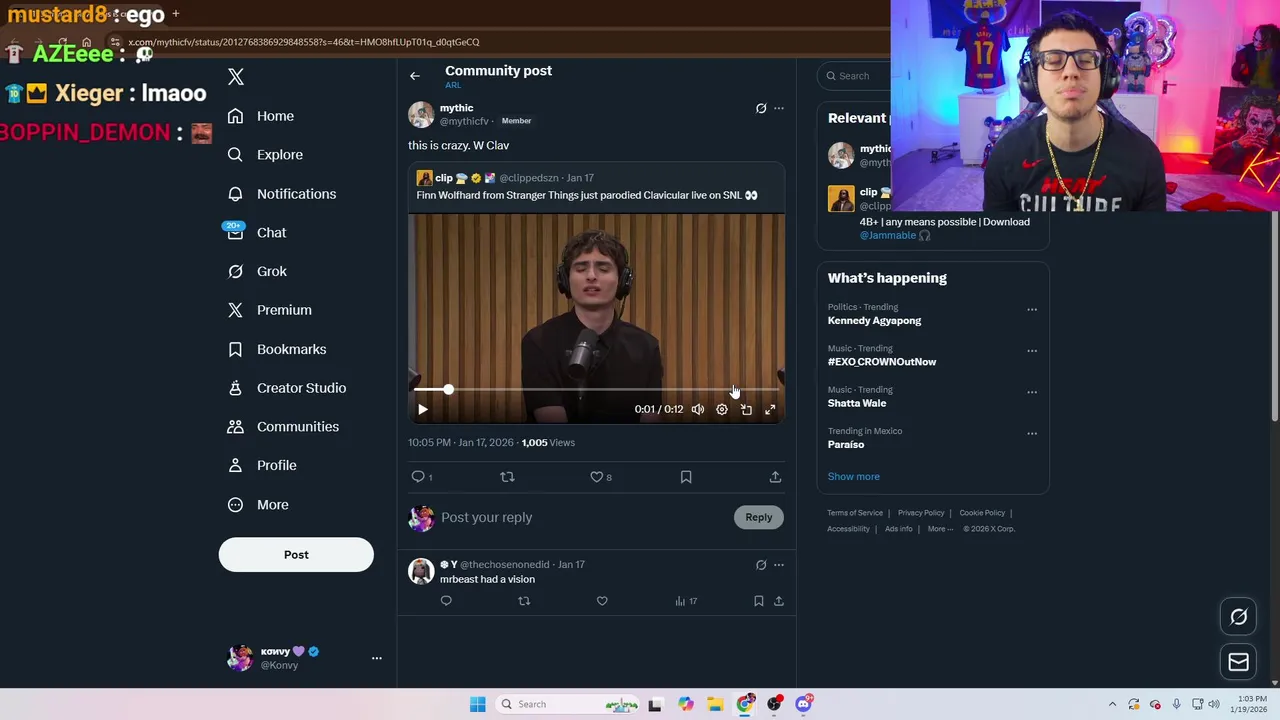
Task: Click the white Post button
Action: click(x=296, y=555)
